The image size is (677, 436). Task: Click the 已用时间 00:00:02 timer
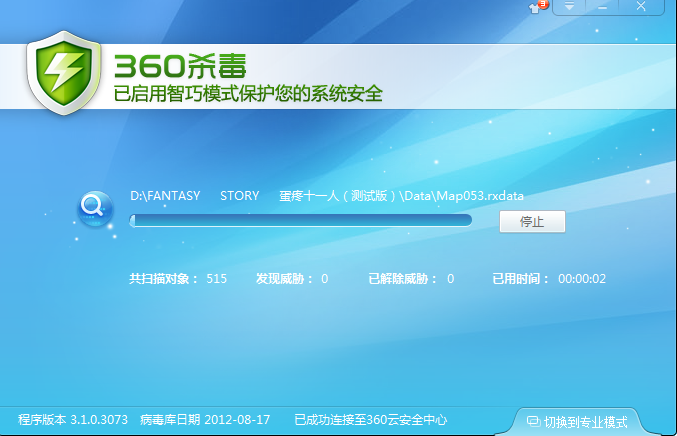[x=549, y=279]
